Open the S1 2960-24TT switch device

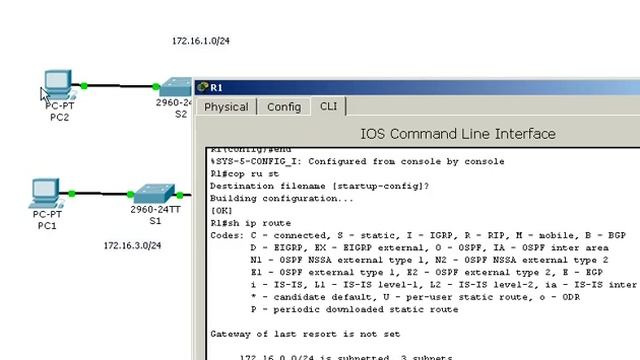(155, 194)
